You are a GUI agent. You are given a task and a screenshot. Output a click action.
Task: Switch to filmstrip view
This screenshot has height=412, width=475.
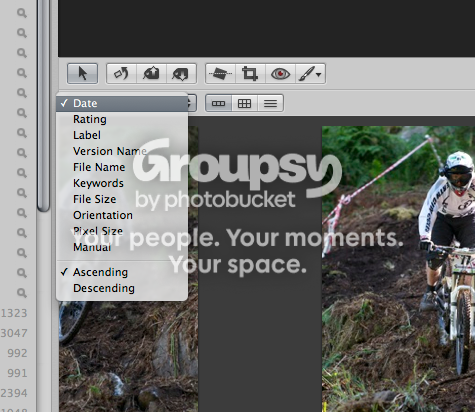[x=218, y=103]
